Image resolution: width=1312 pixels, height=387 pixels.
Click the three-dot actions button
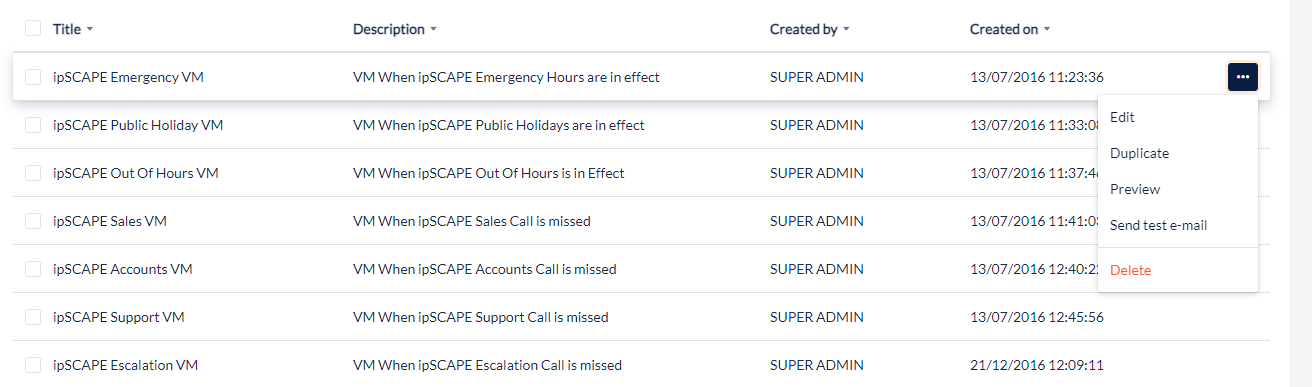click(x=1242, y=77)
